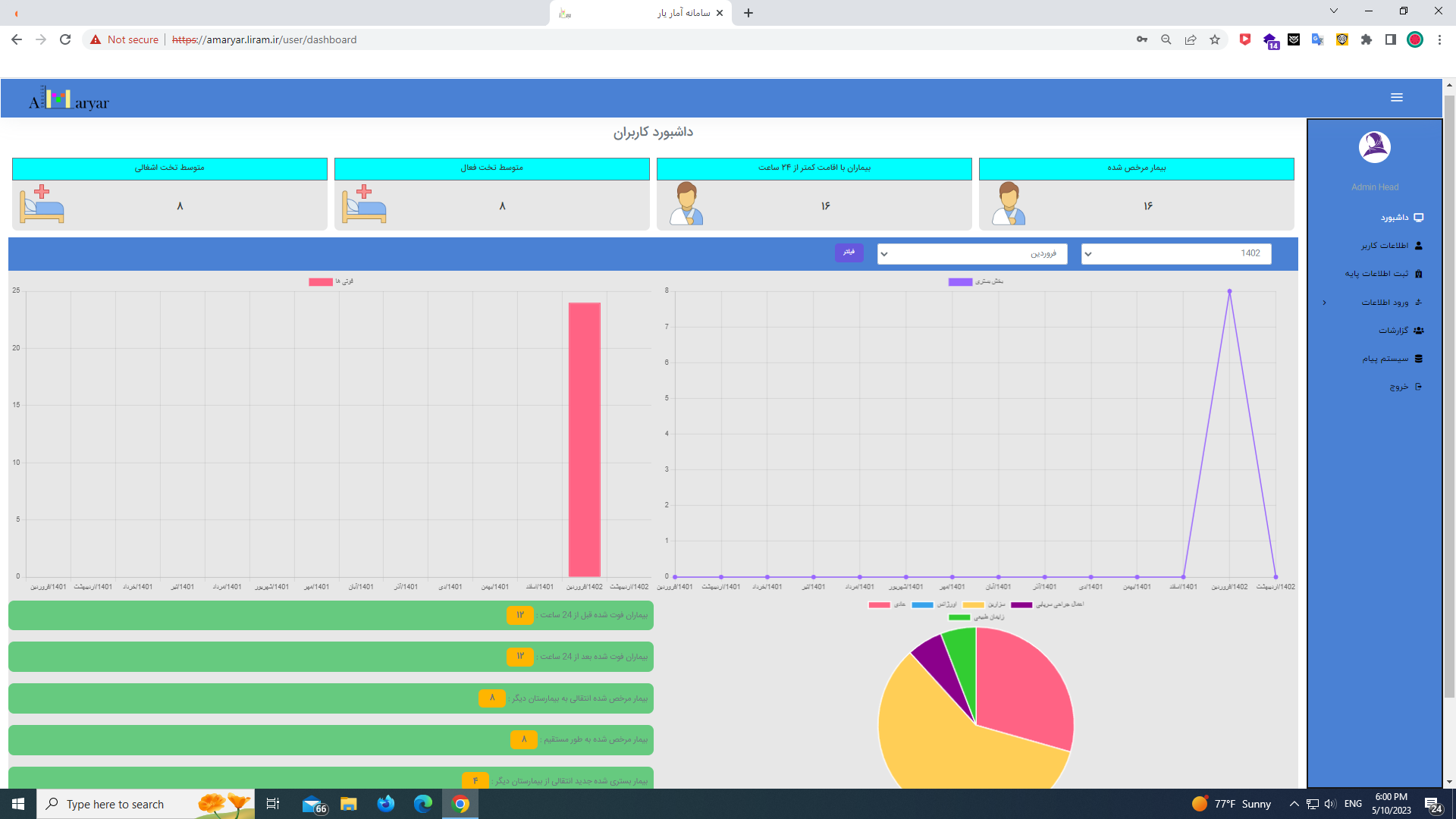The width and height of the screenshot is (1456, 819).
Task: Open the year dropdown showing 1402
Action: point(1175,254)
